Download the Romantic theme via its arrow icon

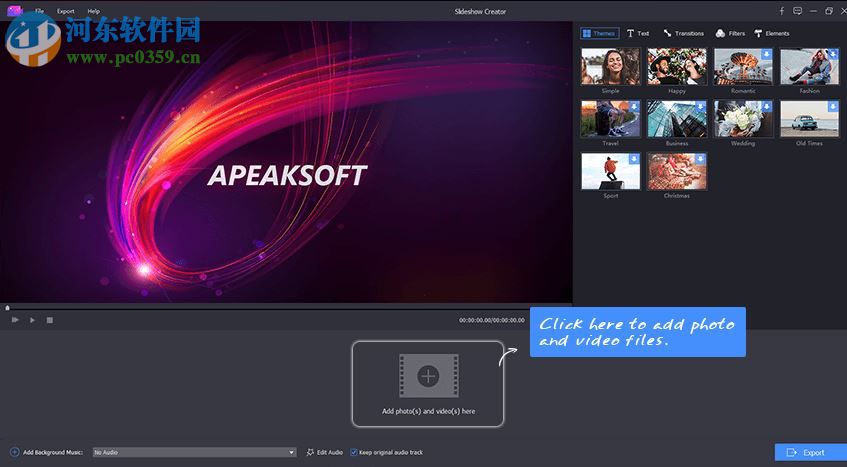click(x=767, y=55)
